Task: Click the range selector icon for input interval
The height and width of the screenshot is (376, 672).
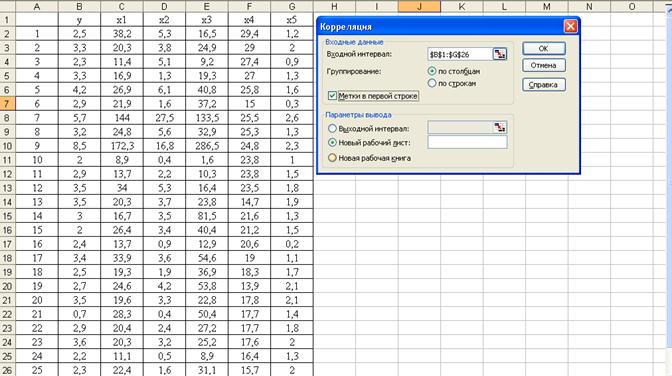Action: [500, 54]
